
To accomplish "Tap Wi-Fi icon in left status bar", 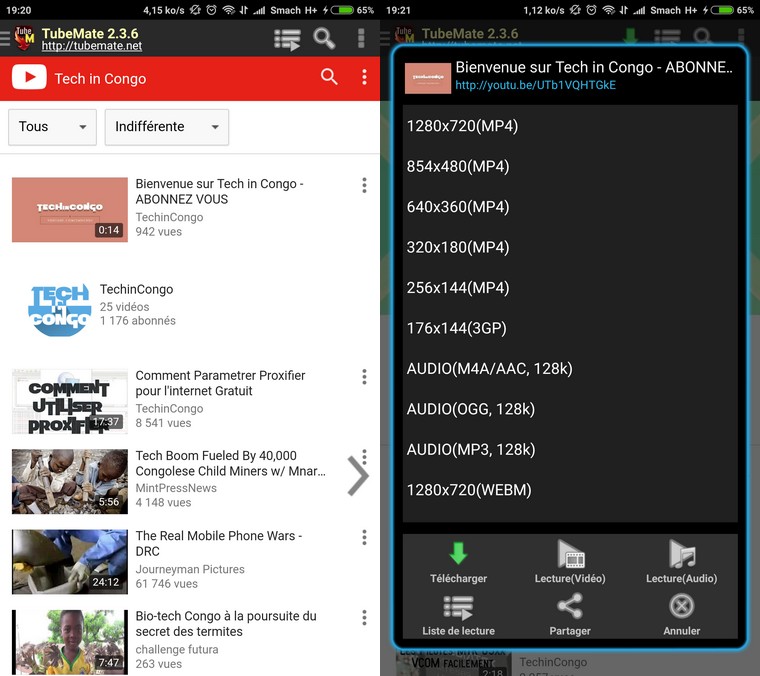I will click(x=228, y=10).
